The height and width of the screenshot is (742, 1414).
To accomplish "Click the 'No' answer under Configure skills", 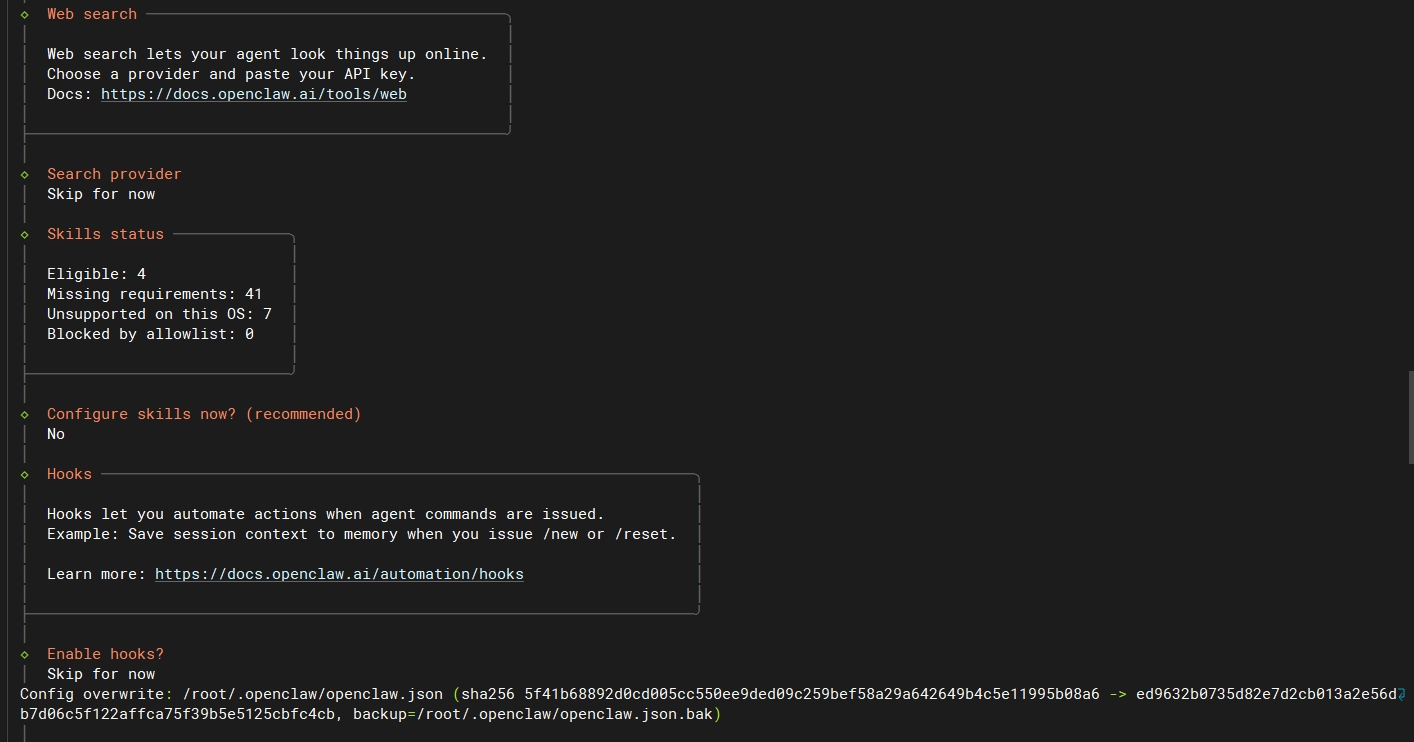I will (56, 434).
